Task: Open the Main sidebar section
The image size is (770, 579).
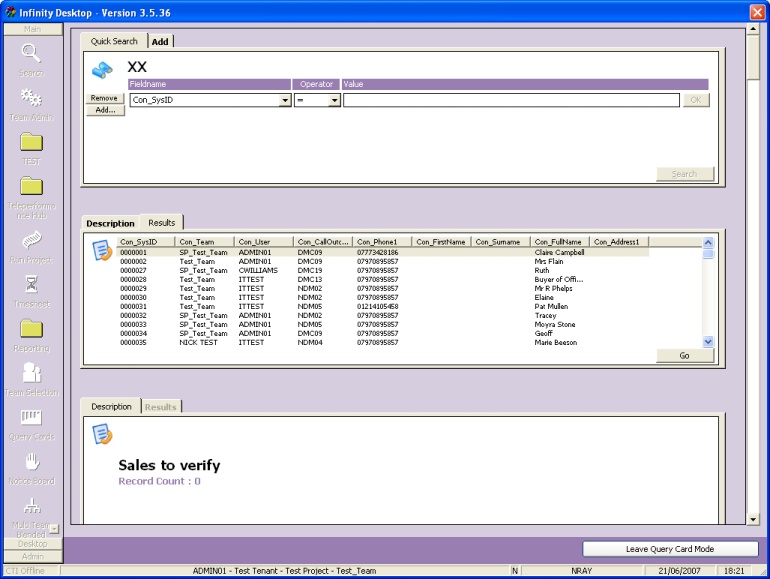Action: (33, 29)
